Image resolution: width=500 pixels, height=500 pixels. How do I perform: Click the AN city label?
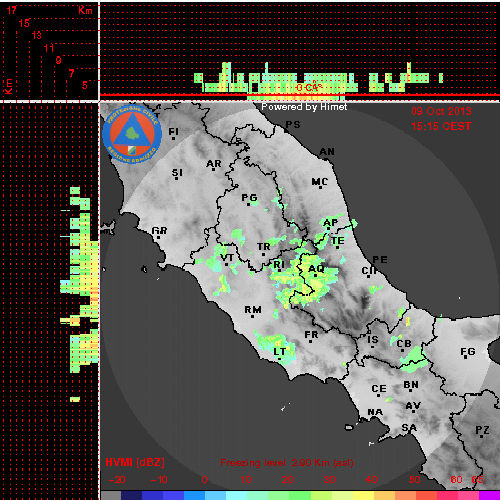[327, 152]
